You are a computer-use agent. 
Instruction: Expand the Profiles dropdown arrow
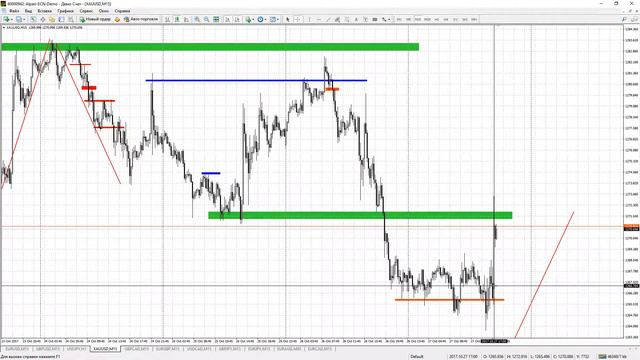tap(24, 19)
